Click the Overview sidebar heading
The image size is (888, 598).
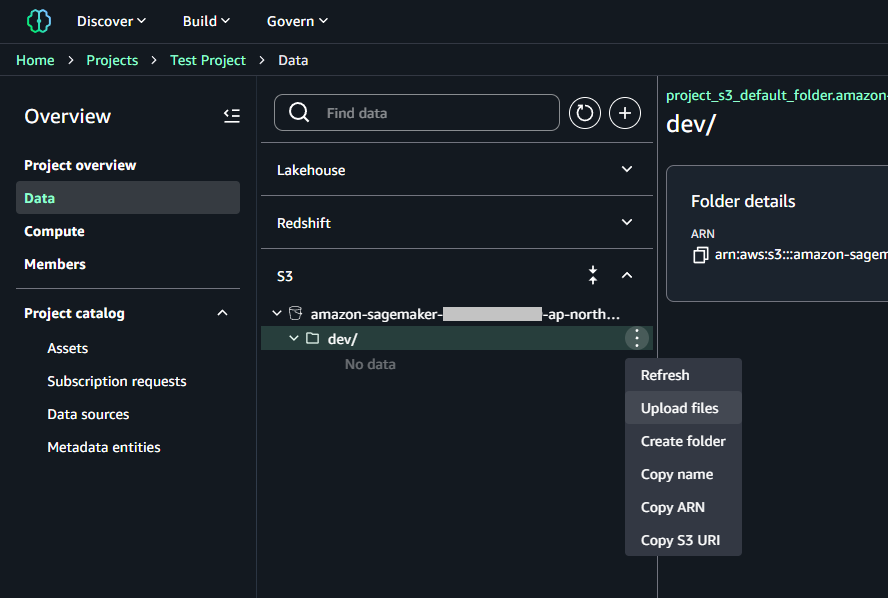pyautogui.click(x=67, y=116)
